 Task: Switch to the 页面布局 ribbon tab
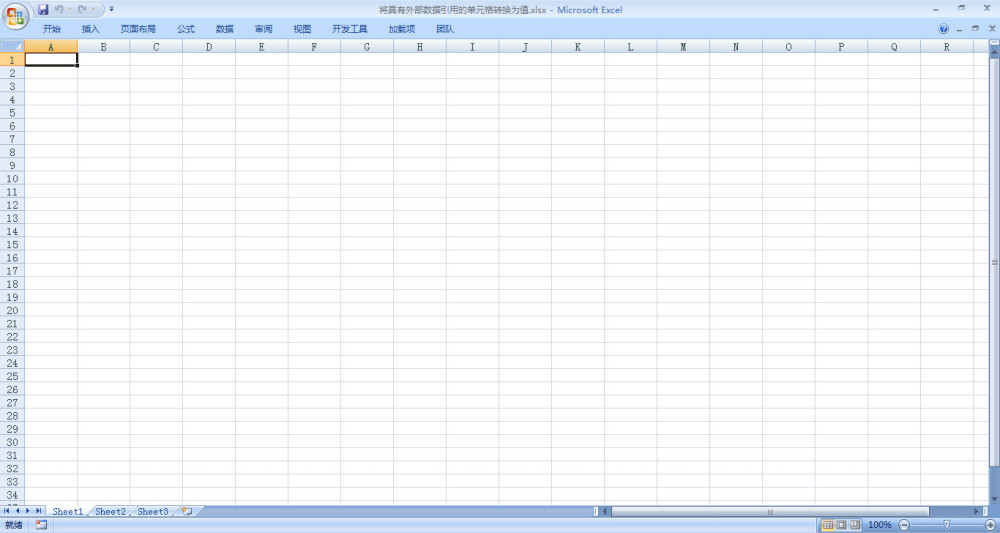tap(138, 29)
